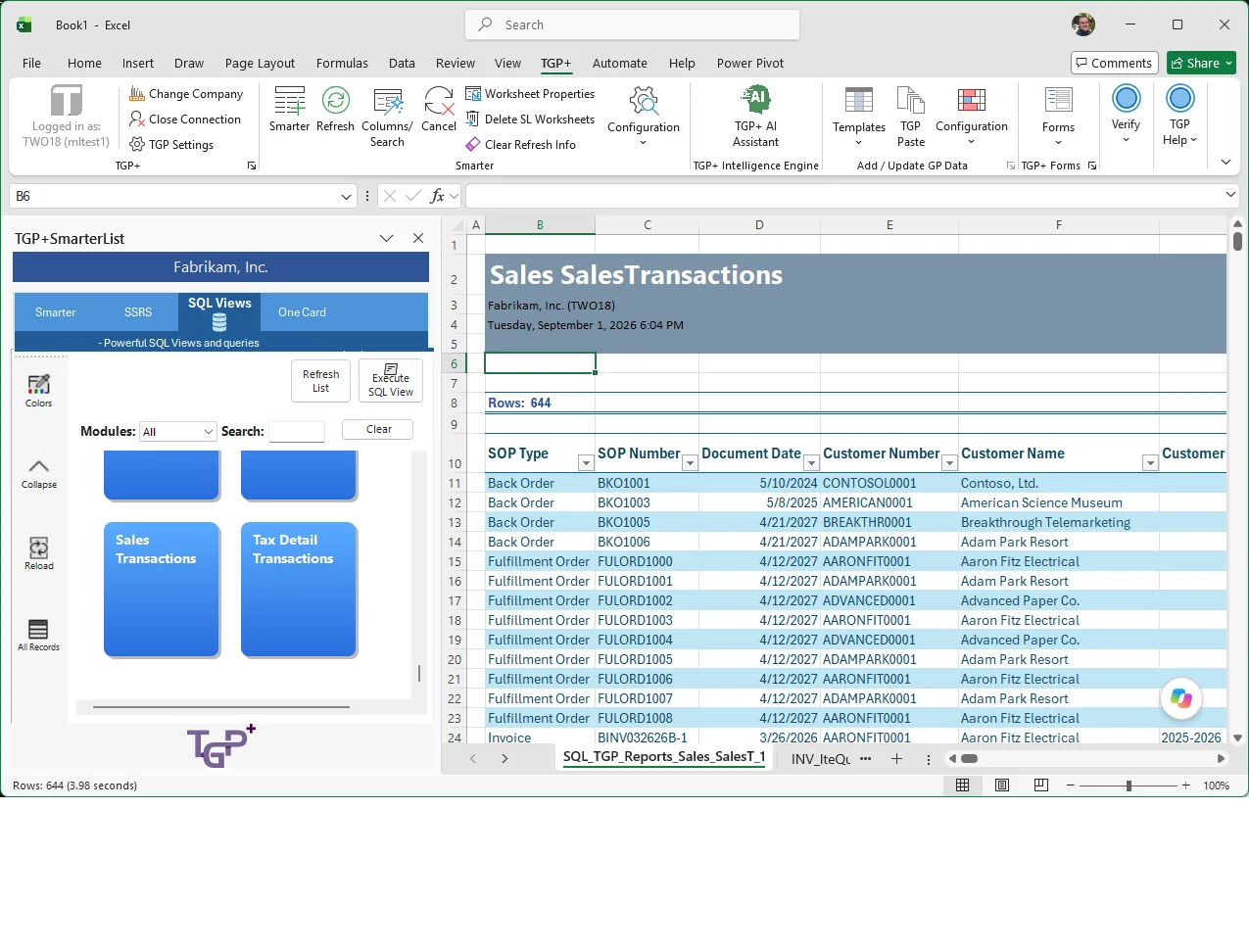Click the zoom slider handle
The height and width of the screenshot is (952, 1249).
(1129, 785)
